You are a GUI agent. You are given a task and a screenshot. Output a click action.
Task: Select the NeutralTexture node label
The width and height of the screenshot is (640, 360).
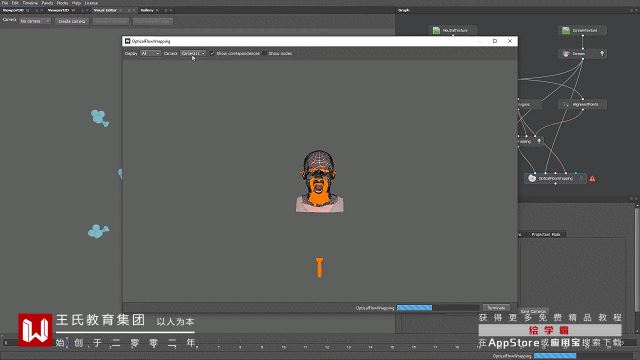click(455, 30)
